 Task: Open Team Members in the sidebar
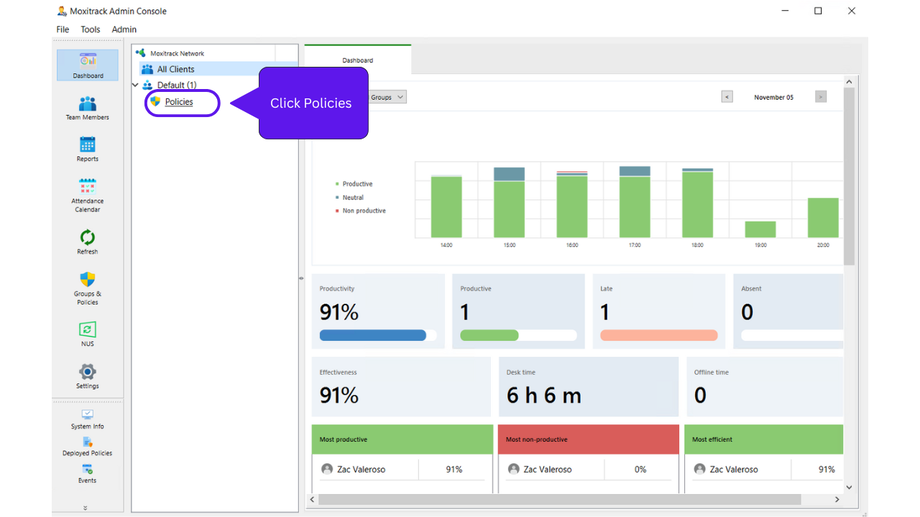tap(87, 108)
